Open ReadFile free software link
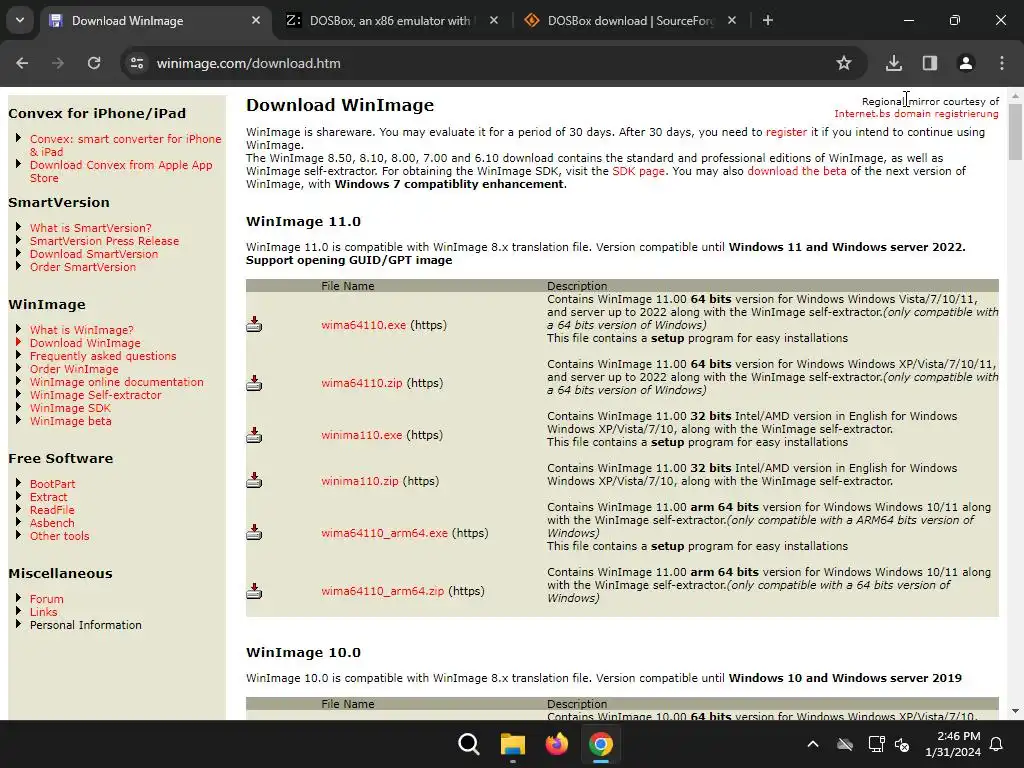This screenshot has height=768, width=1024. click(x=52, y=510)
